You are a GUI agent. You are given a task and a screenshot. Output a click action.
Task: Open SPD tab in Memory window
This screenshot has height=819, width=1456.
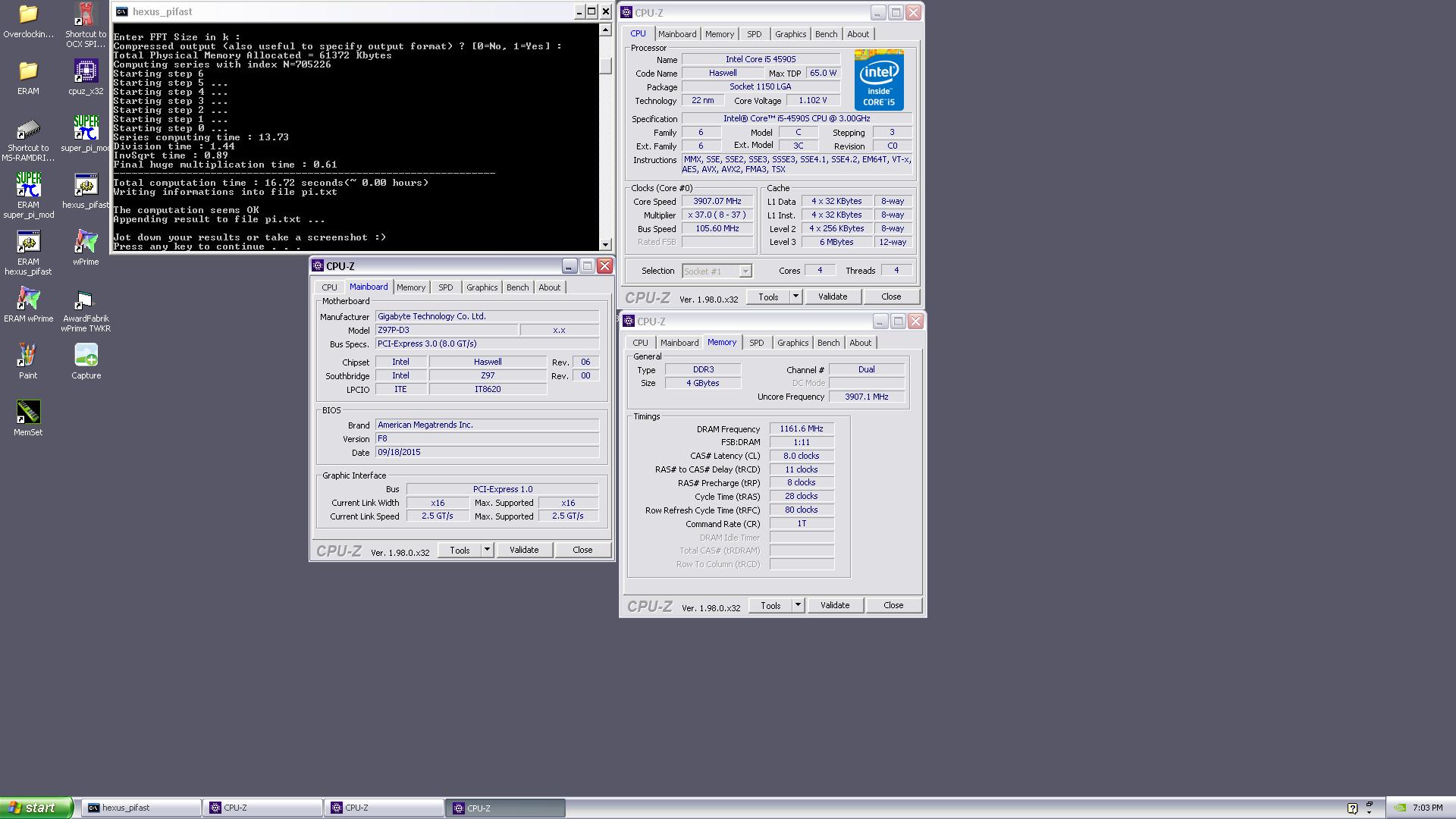point(756,343)
